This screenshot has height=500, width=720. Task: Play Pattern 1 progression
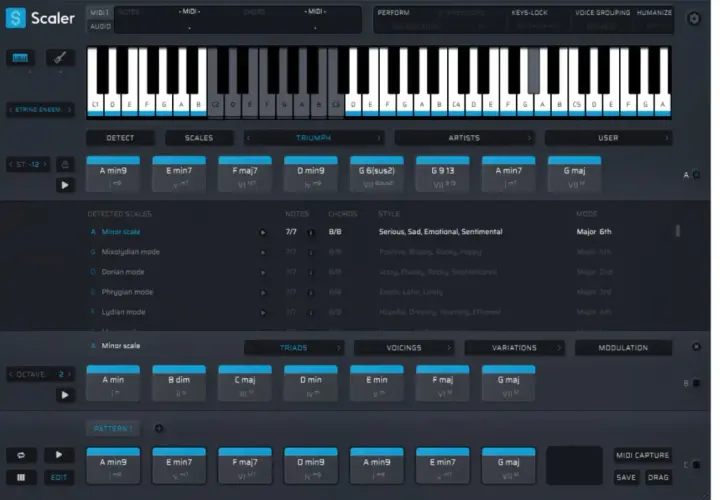pyautogui.click(x=59, y=455)
